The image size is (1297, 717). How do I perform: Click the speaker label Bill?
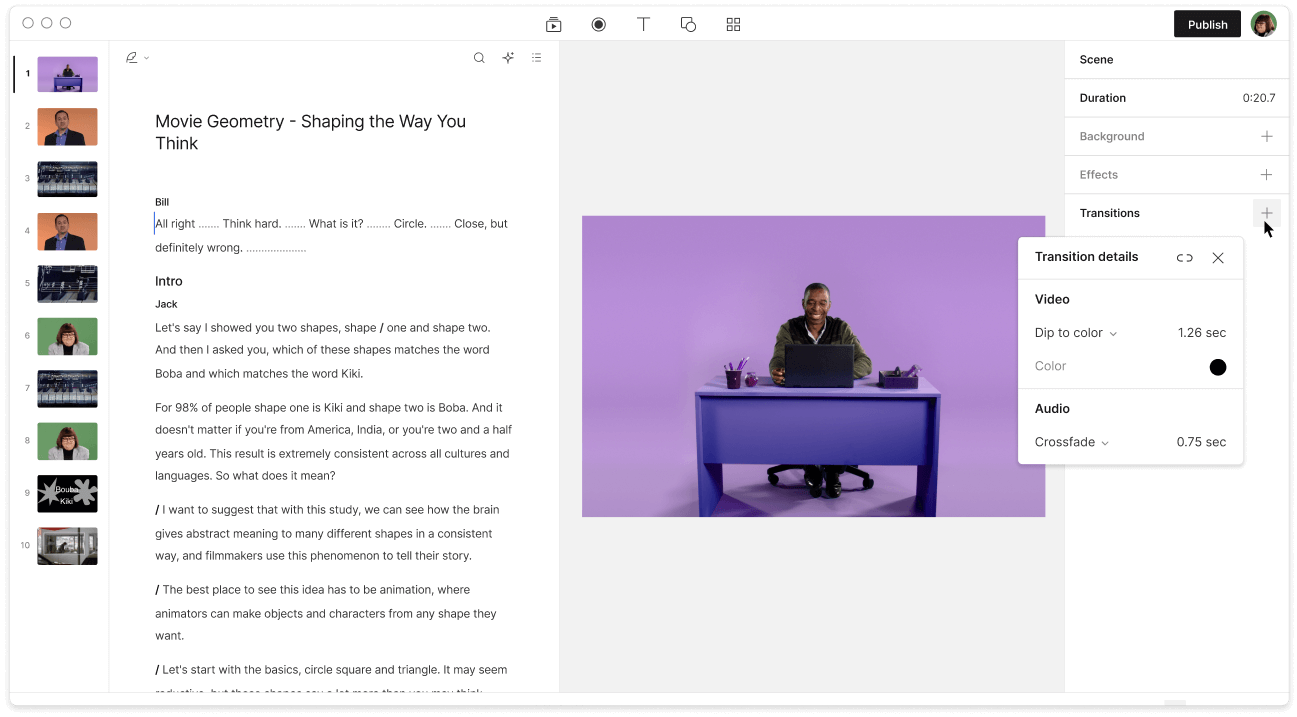pos(162,202)
